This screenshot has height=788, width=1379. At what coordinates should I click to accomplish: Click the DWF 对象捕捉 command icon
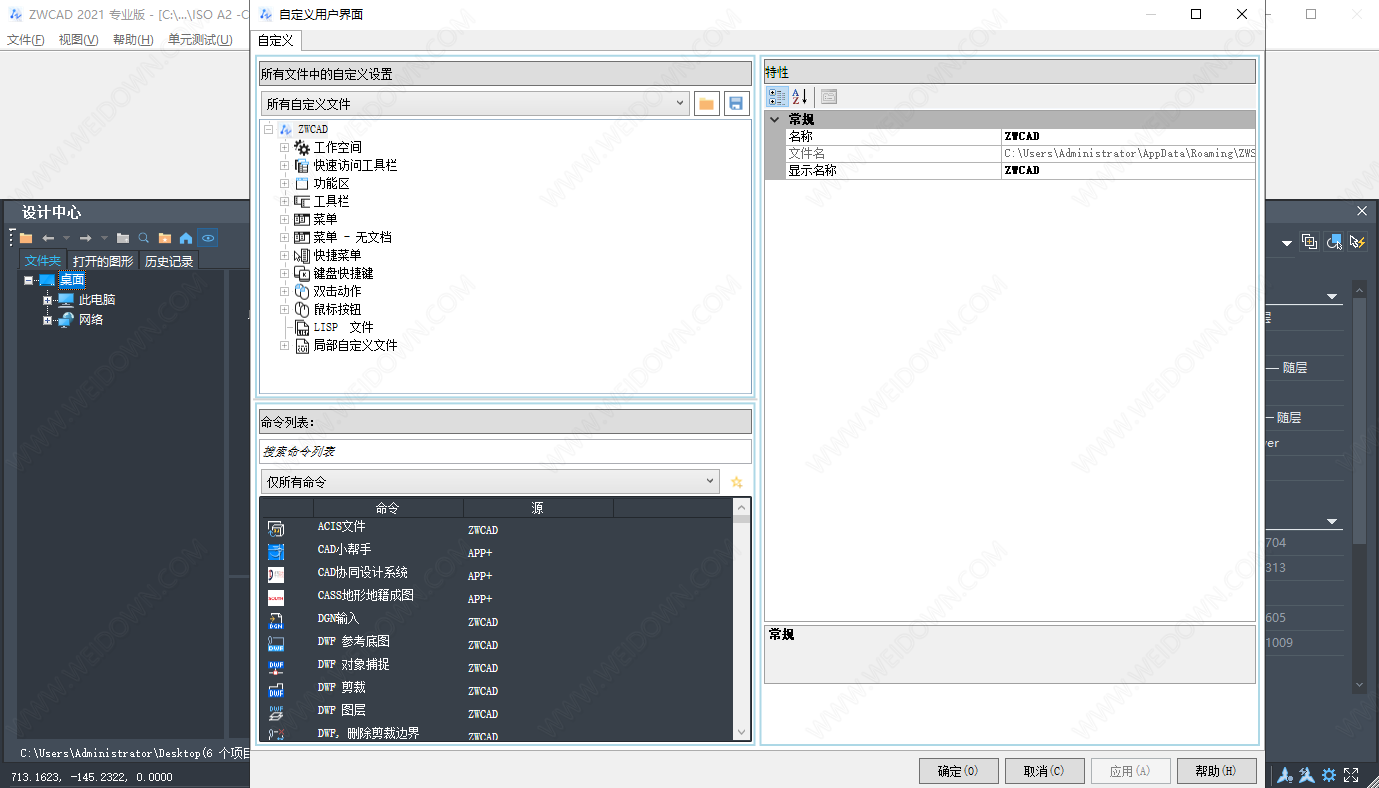click(276, 667)
